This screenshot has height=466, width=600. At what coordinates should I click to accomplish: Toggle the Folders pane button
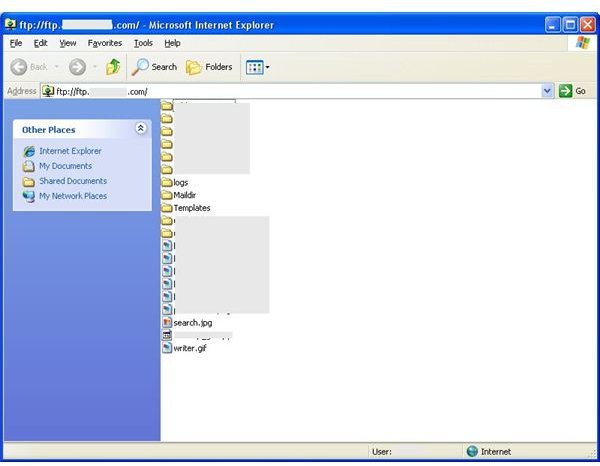pyautogui.click(x=209, y=67)
